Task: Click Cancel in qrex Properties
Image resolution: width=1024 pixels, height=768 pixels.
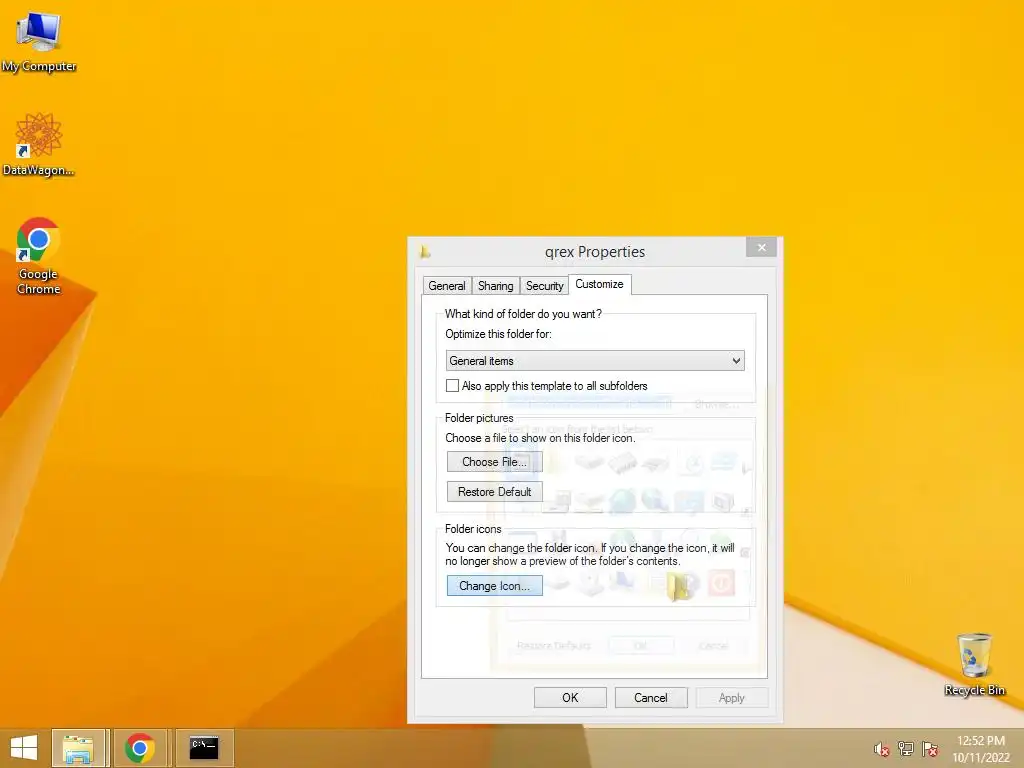Action: 651,697
